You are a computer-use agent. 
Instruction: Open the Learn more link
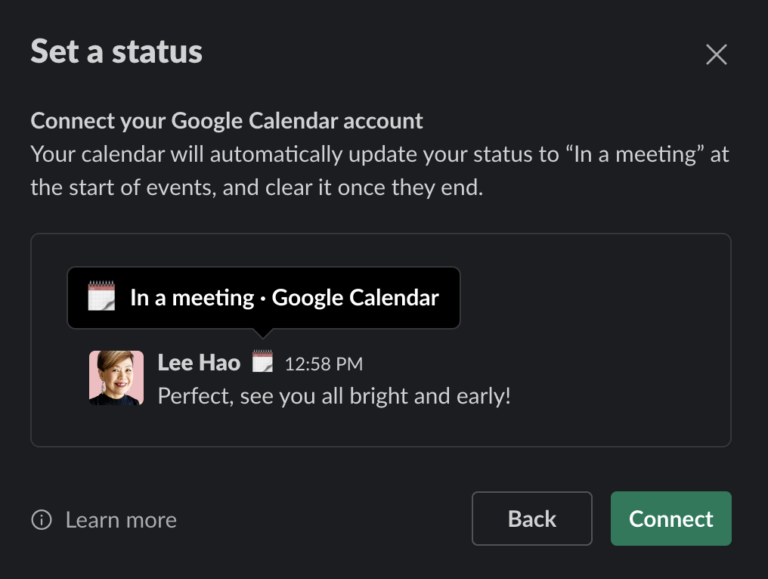[121, 520]
